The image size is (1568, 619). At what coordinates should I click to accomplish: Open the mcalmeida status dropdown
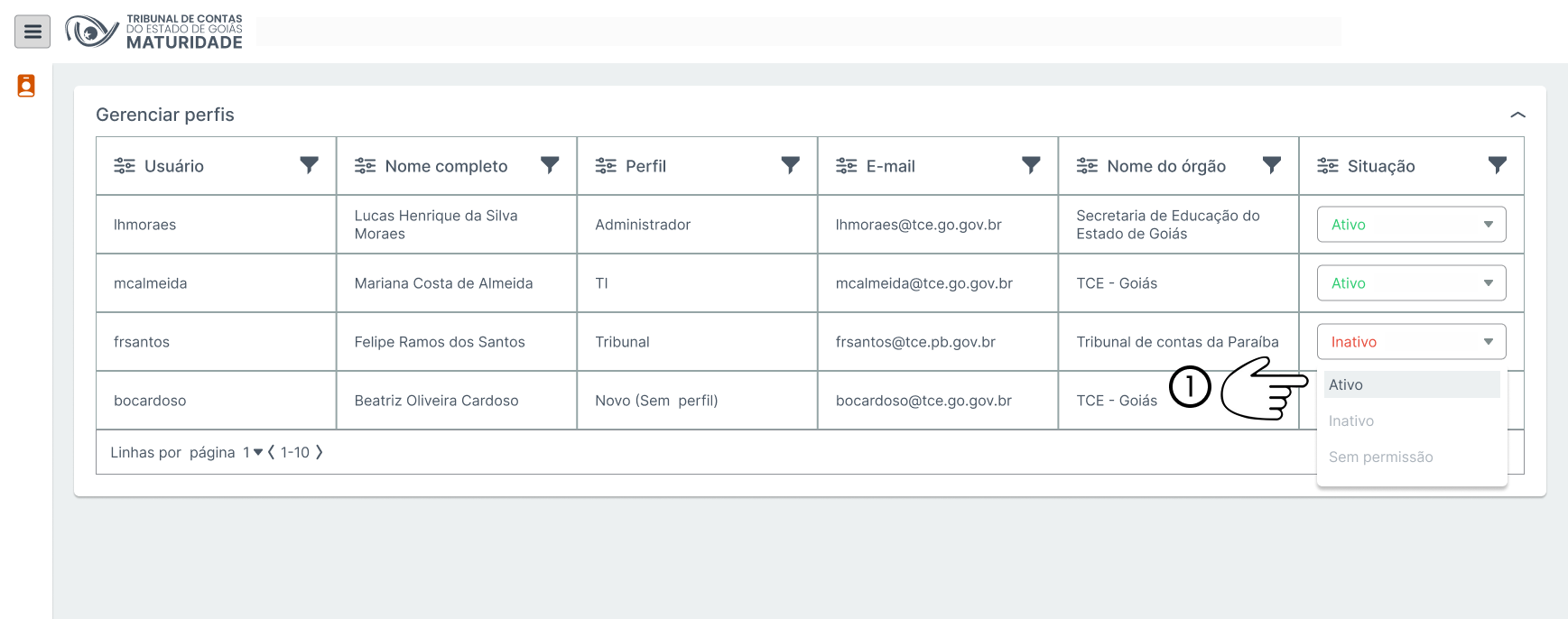[1411, 283]
